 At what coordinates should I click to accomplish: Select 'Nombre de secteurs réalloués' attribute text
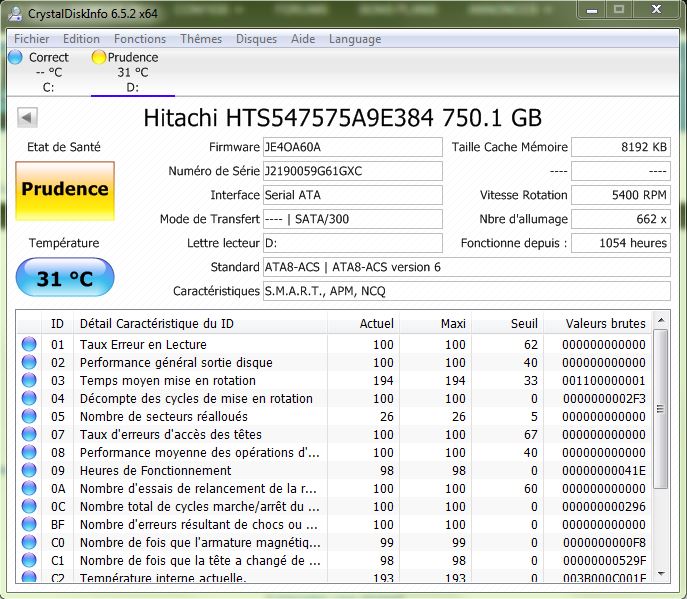pyautogui.click(x=163, y=416)
